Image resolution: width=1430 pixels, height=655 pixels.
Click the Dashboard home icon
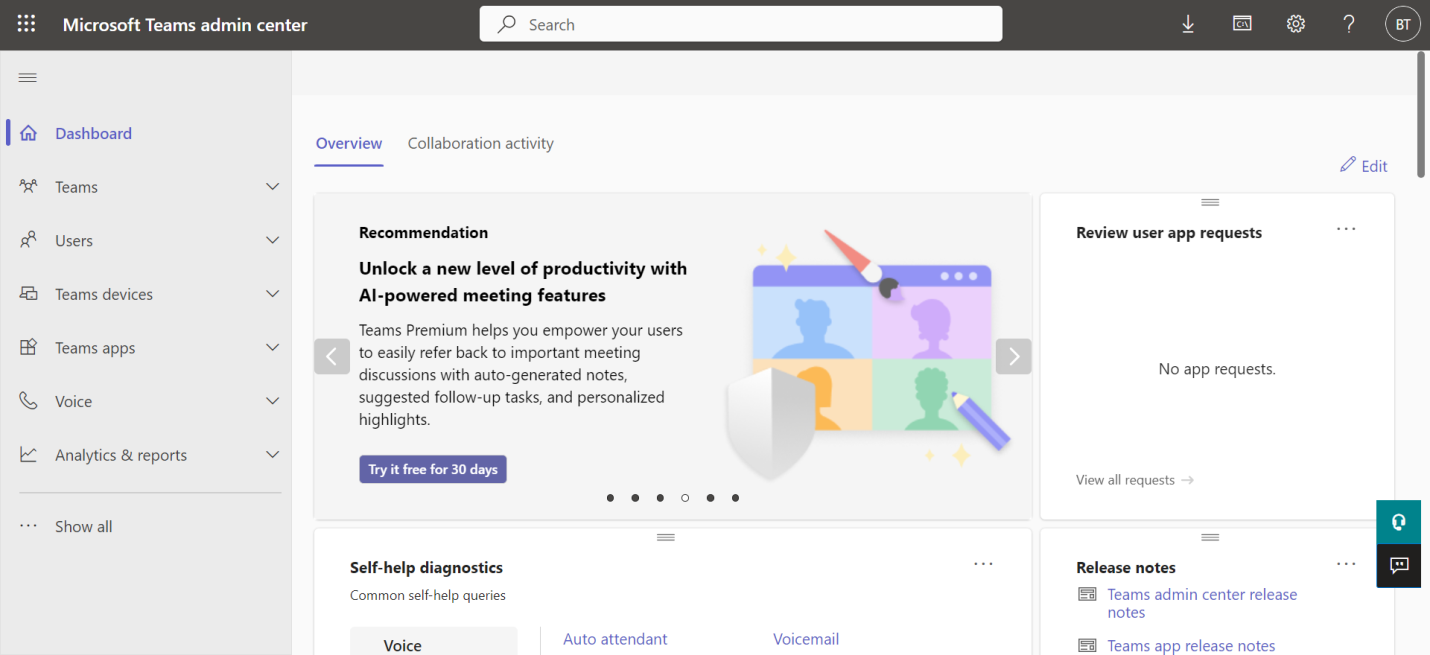point(28,133)
